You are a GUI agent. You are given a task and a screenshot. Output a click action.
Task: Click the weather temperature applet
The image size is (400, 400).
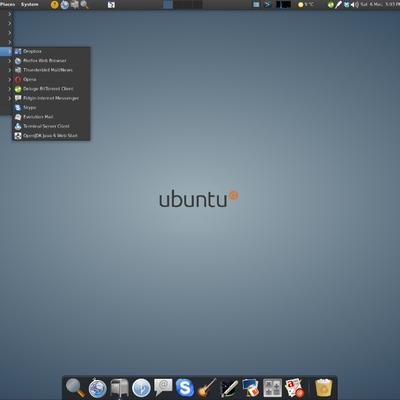tap(306, 5)
